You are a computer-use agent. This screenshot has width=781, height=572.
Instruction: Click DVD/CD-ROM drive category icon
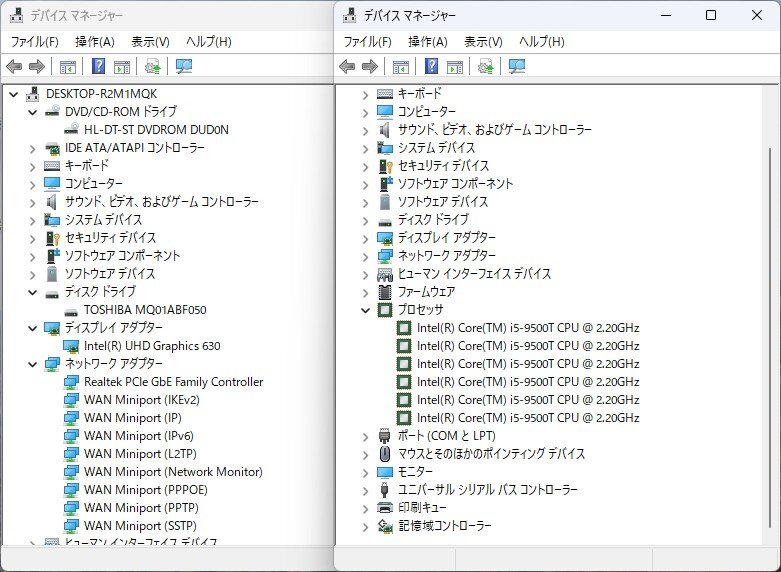point(52,111)
